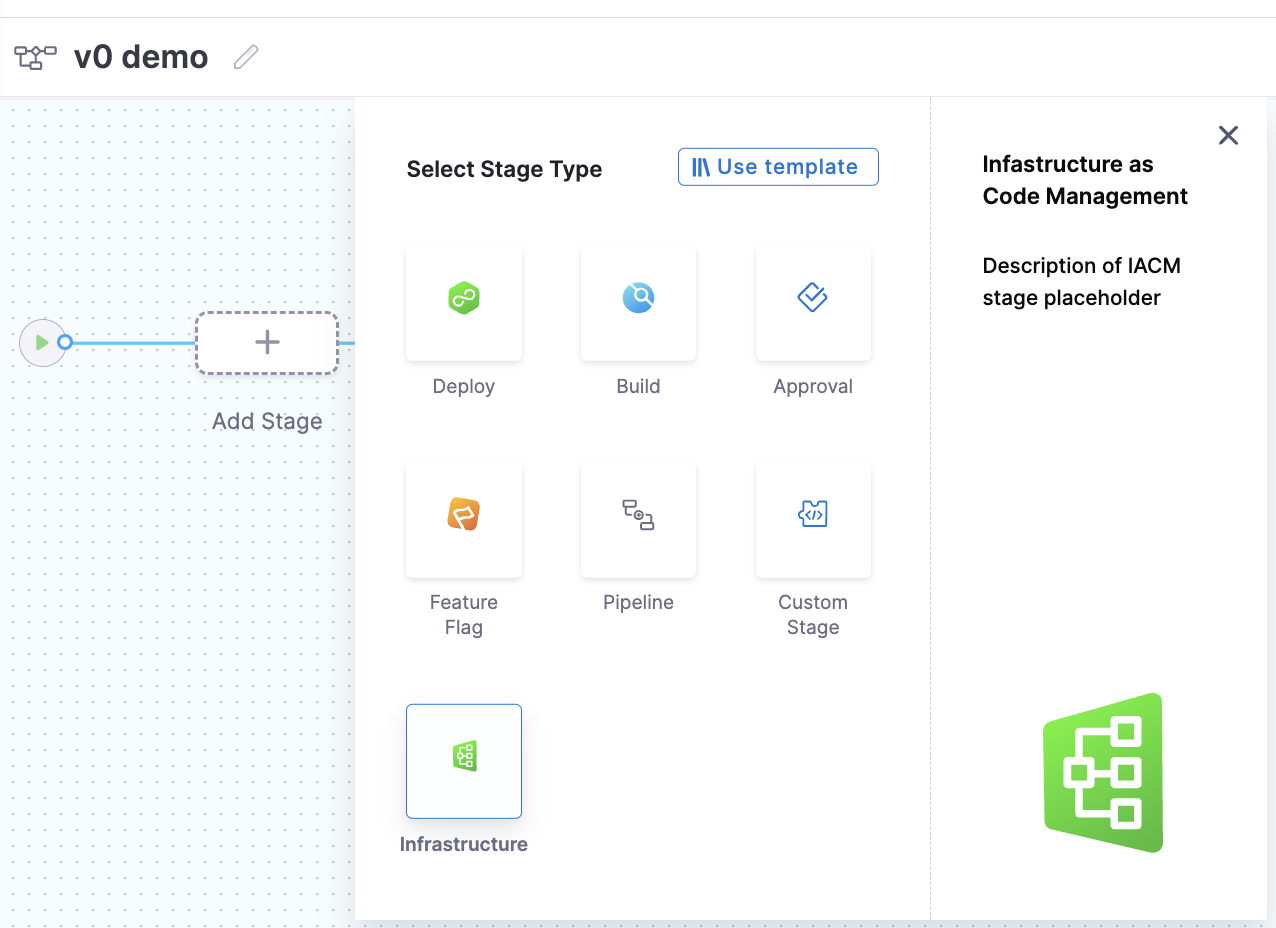
Task: Close the stage selection panel
Action: point(1228,134)
